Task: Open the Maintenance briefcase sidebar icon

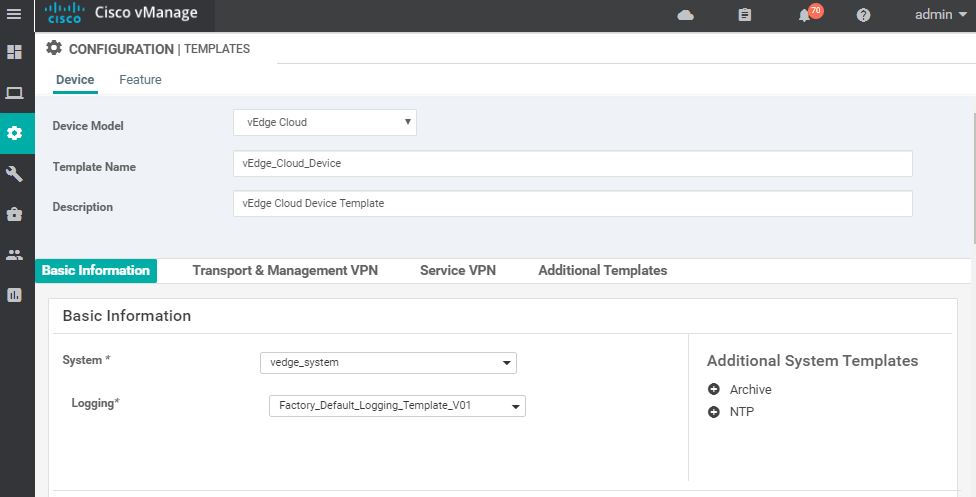Action: coord(14,214)
